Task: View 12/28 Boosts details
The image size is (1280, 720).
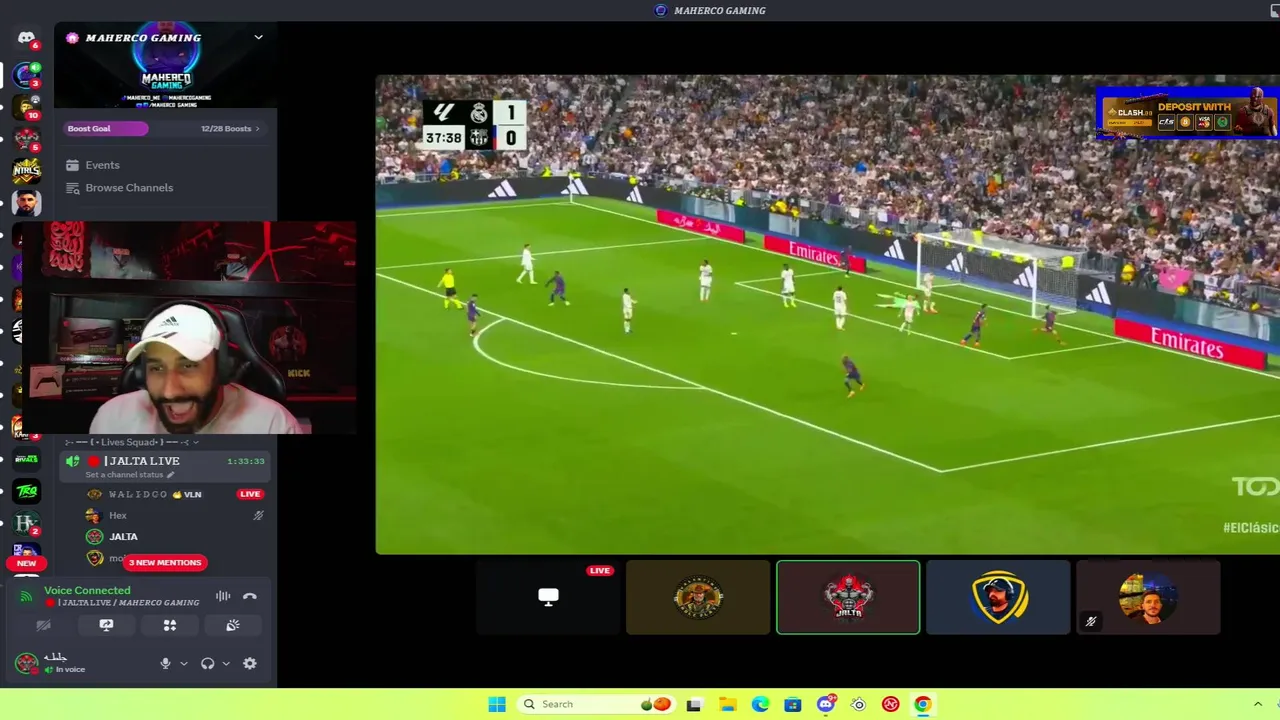Action: (x=230, y=129)
